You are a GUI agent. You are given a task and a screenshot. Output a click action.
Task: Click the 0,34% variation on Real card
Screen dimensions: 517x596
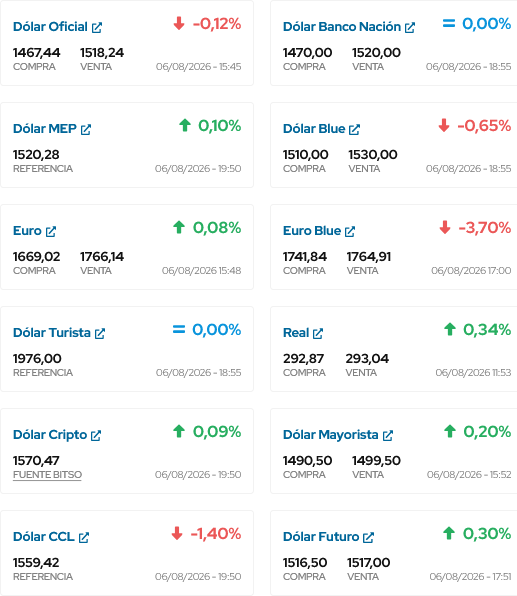(487, 330)
